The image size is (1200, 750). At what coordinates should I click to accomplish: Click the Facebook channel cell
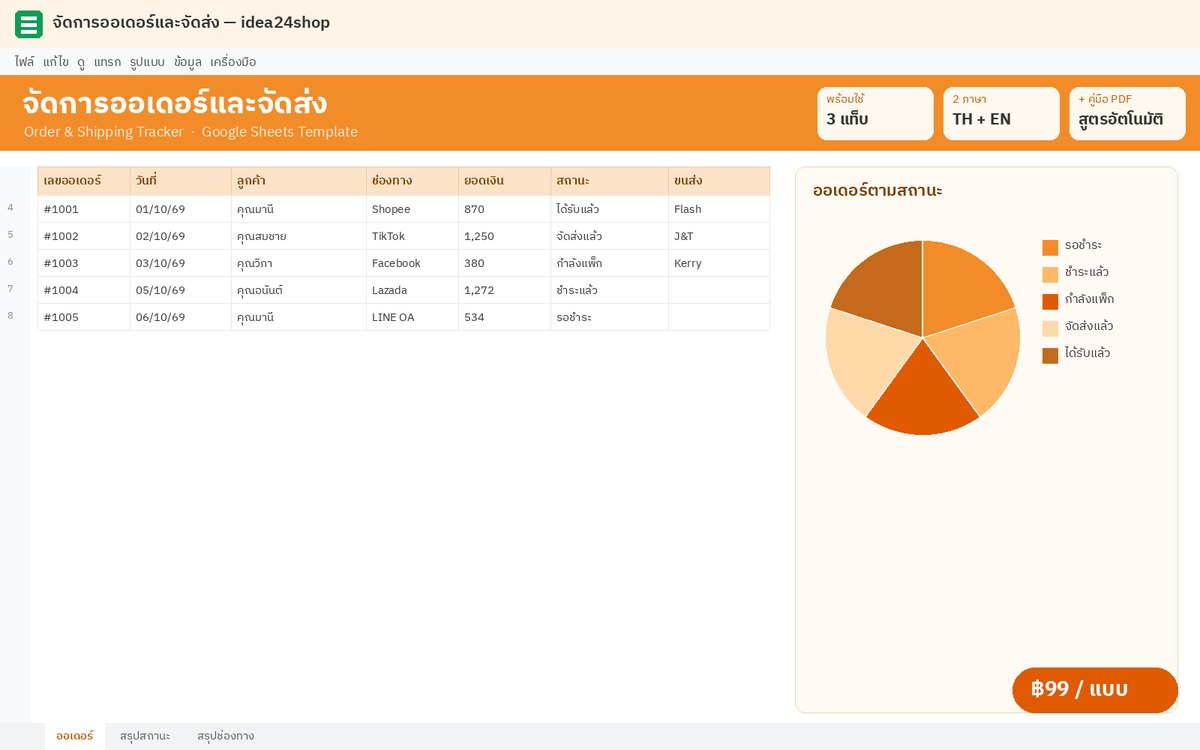tap(412, 263)
